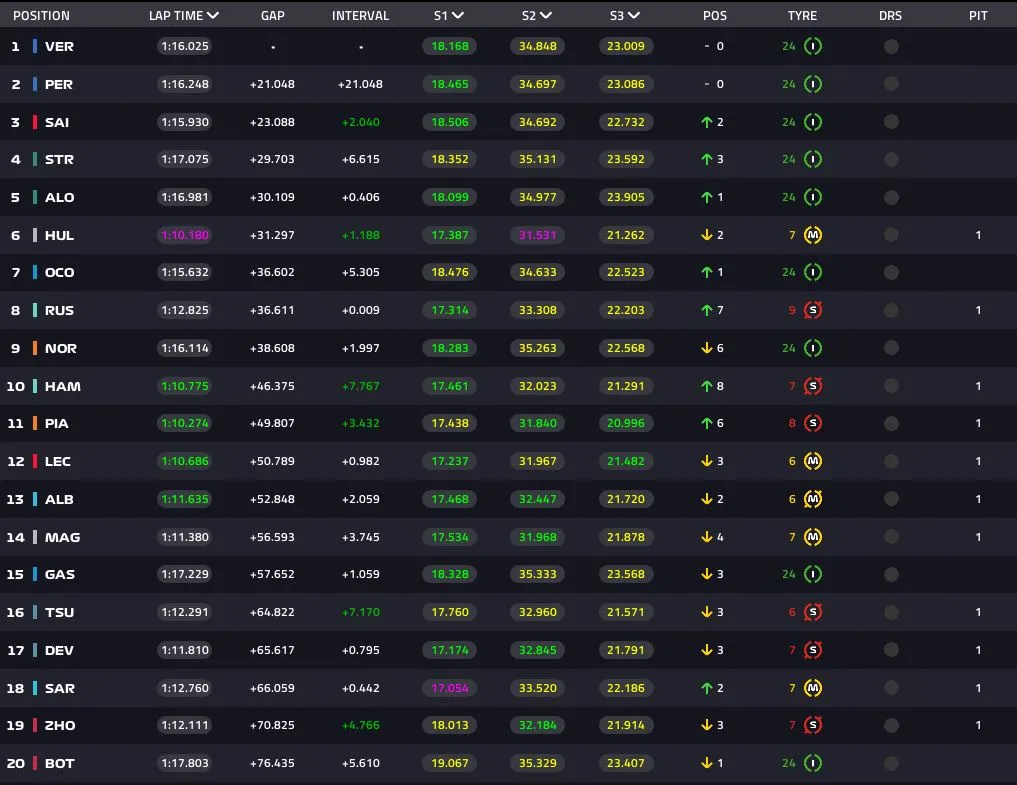Click Sargeant's purple 17.054 S1 time
Image resolution: width=1017 pixels, height=785 pixels.
point(449,688)
